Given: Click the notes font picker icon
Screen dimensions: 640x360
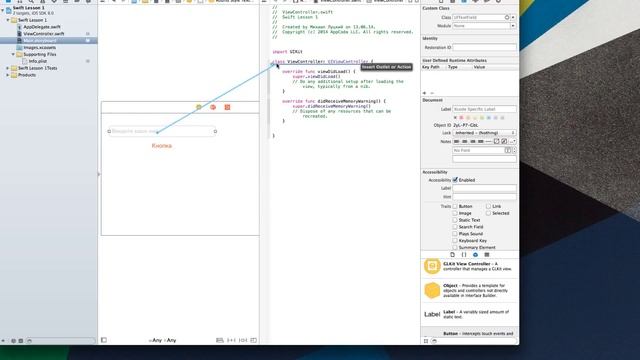Looking at the screenshot, I should (508, 150).
